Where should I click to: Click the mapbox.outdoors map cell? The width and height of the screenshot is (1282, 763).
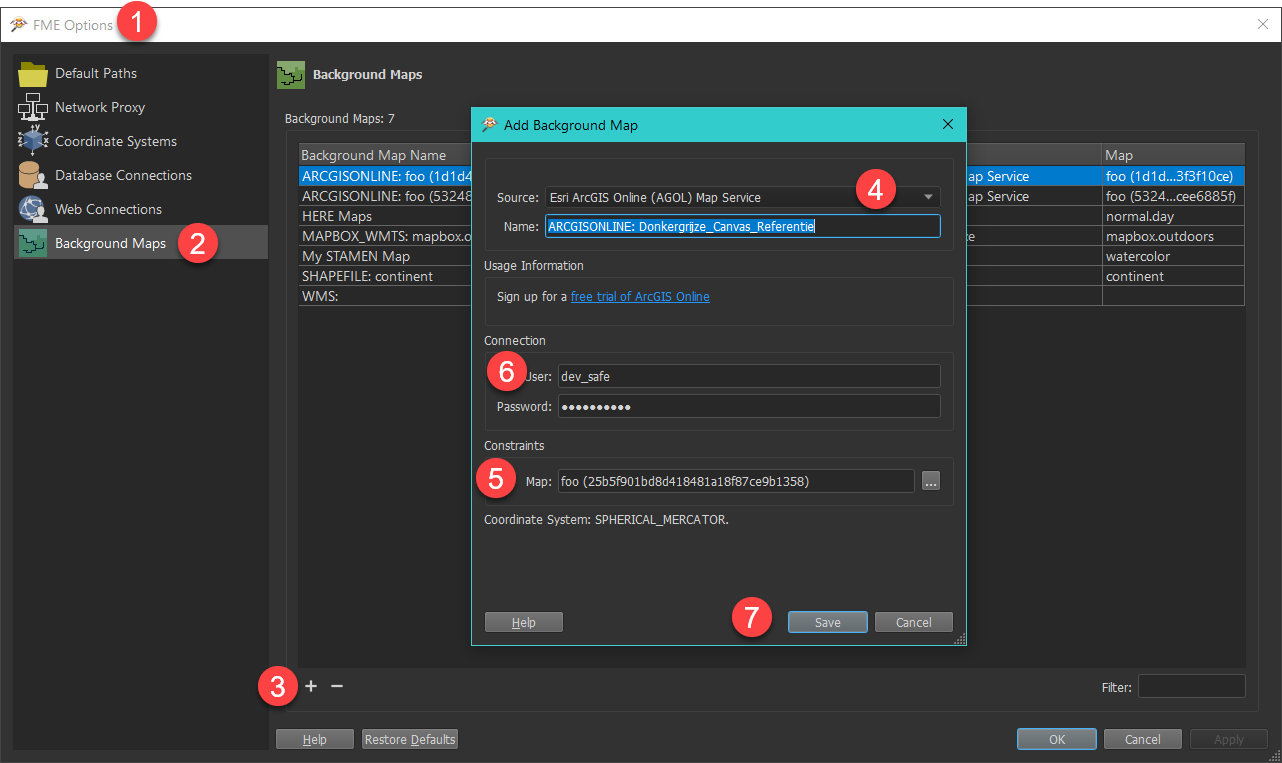1173,236
